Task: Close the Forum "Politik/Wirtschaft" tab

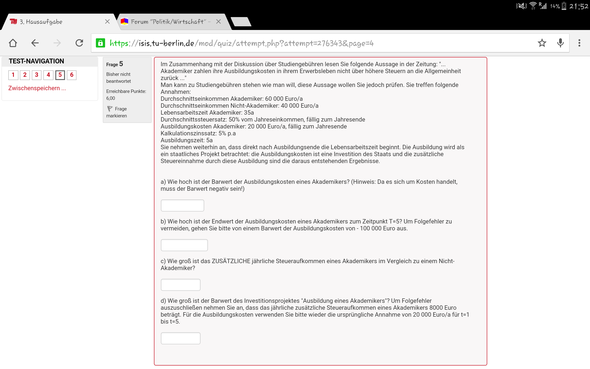Action: click(218, 22)
